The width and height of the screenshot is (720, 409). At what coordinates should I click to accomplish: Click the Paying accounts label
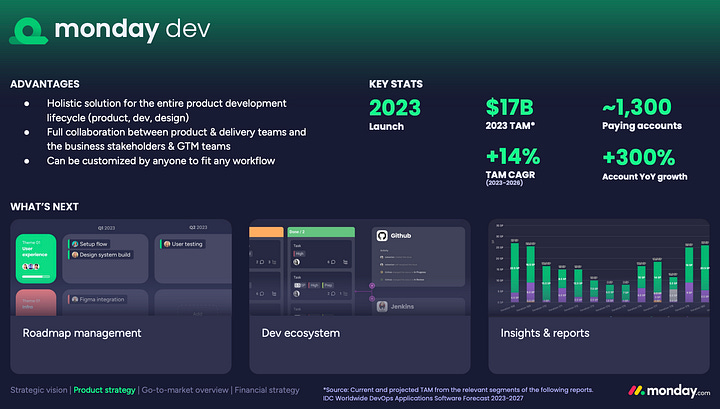click(x=642, y=126)
